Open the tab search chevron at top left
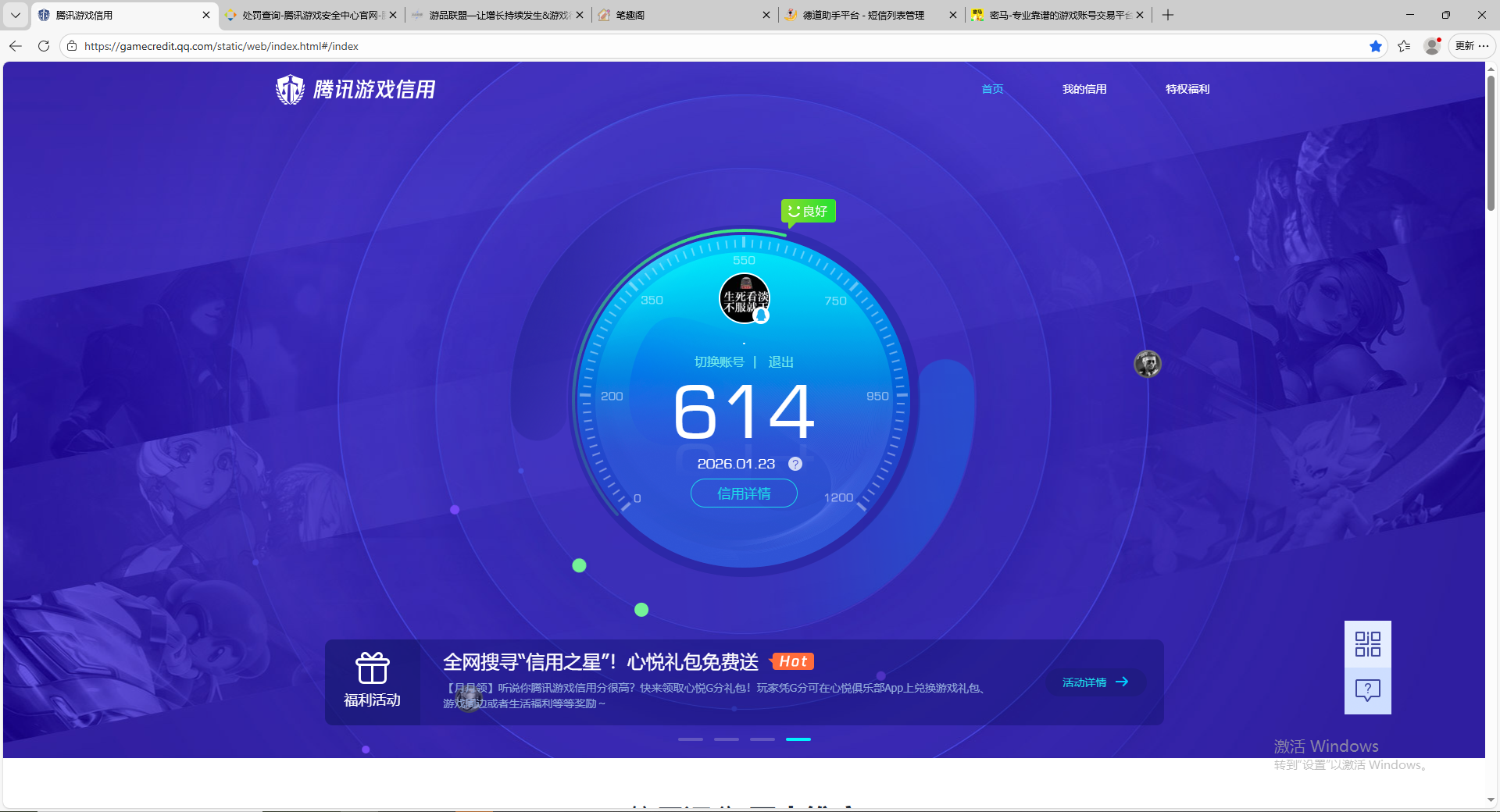The width and height of the screenshot is (1500, 812). (x=15, y=15)
